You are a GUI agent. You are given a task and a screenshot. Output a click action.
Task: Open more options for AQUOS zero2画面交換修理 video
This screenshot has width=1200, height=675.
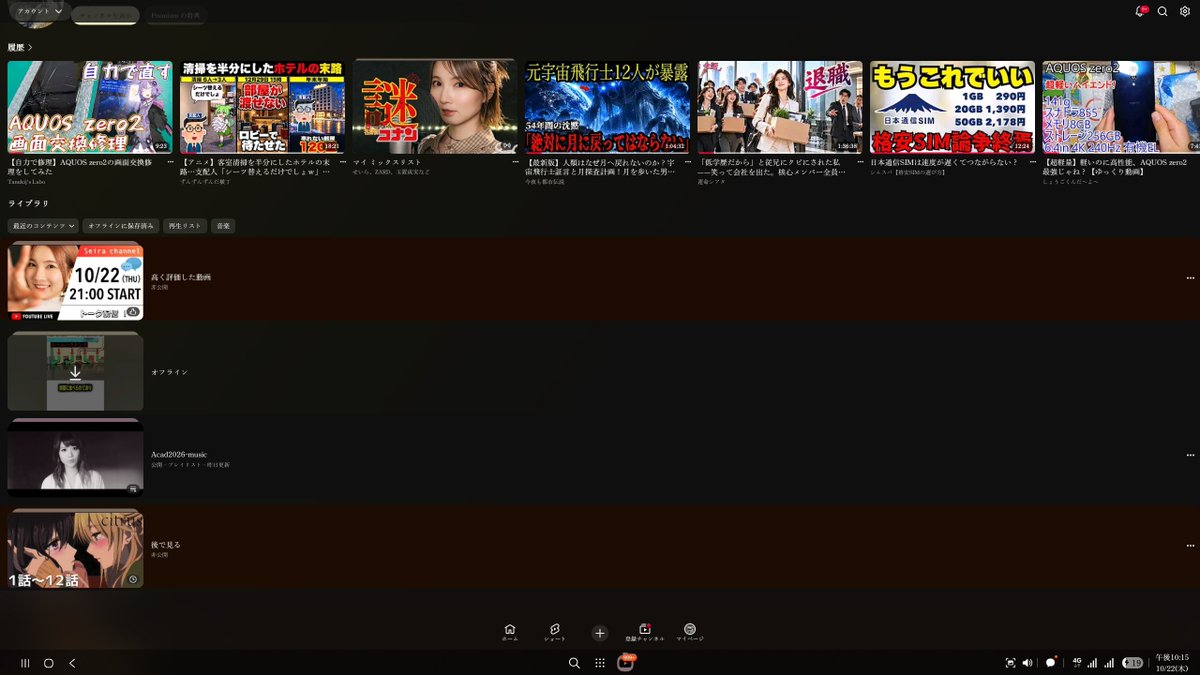pos(169,162)
